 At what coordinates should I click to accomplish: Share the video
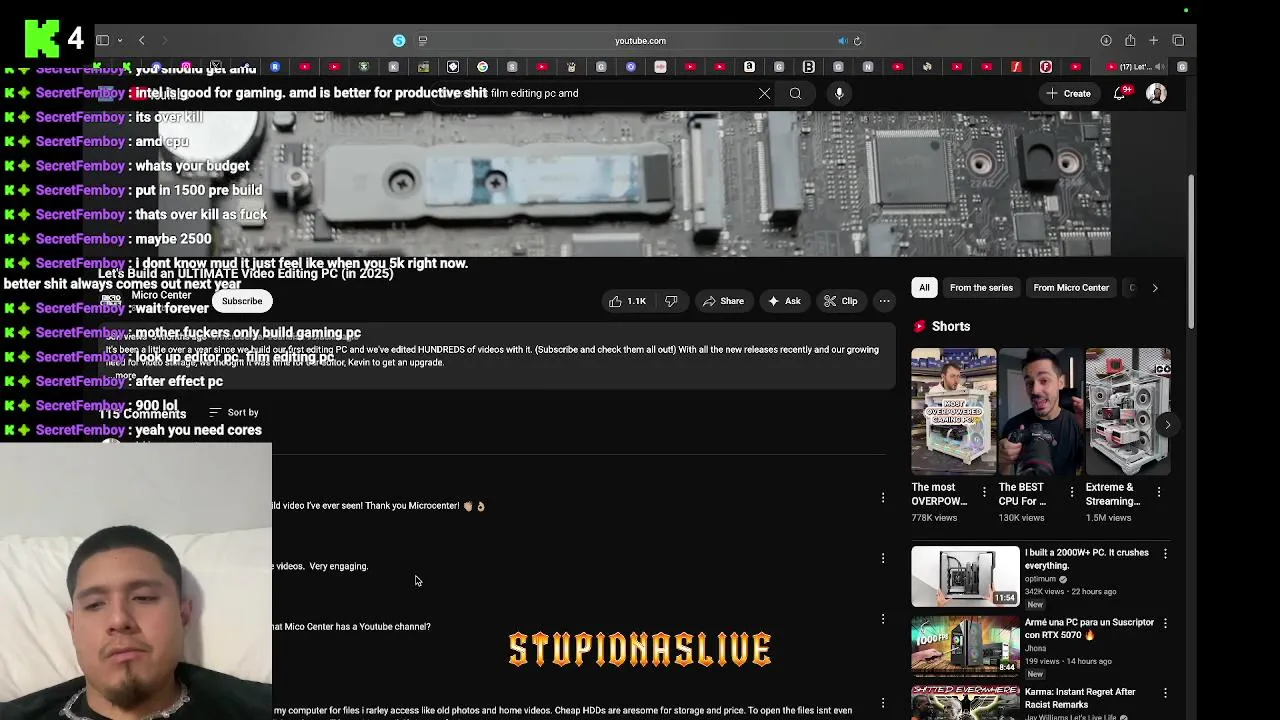[723, 301]
